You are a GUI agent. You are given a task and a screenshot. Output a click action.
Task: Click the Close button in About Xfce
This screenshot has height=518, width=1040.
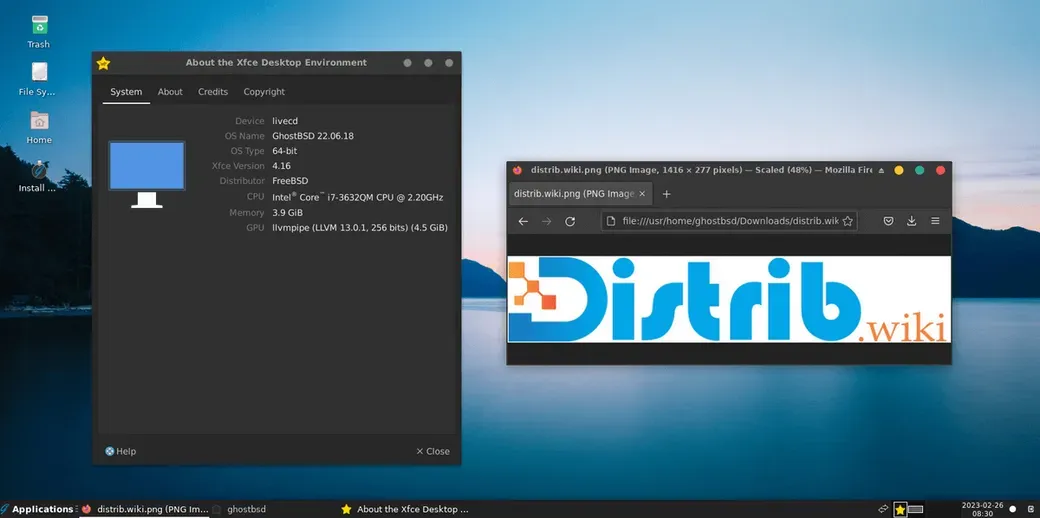432,451
